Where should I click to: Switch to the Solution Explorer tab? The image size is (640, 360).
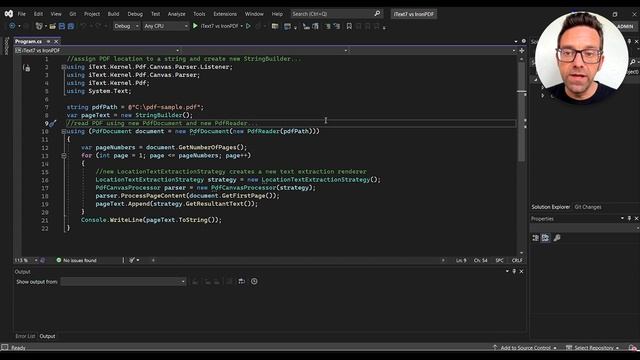pyautogui.click(x=550, y=207)
